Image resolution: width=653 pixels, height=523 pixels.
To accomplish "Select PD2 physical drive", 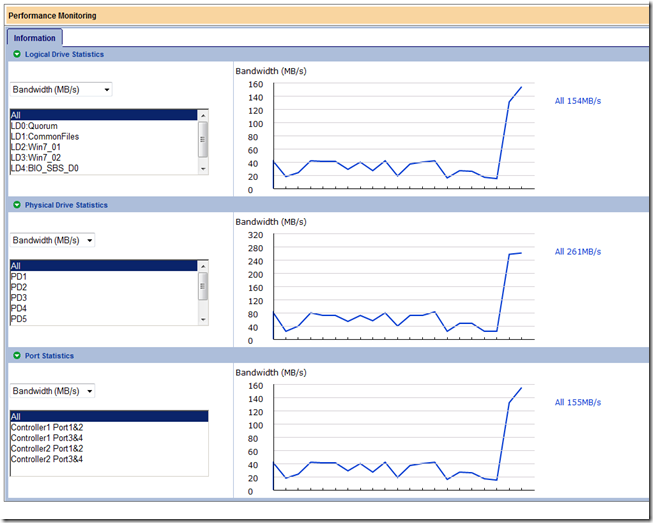I will [x=104, y=287].
